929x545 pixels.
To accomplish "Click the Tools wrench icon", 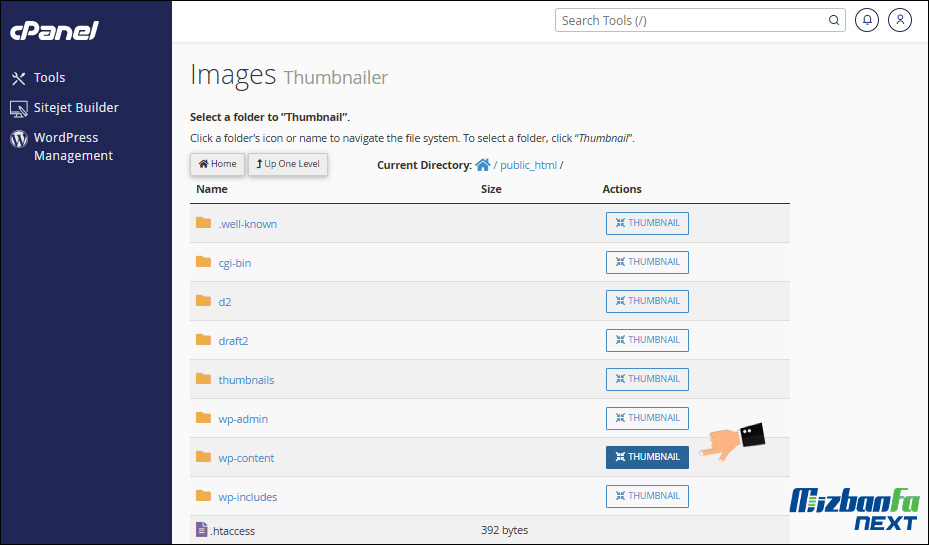I will 18,78.
